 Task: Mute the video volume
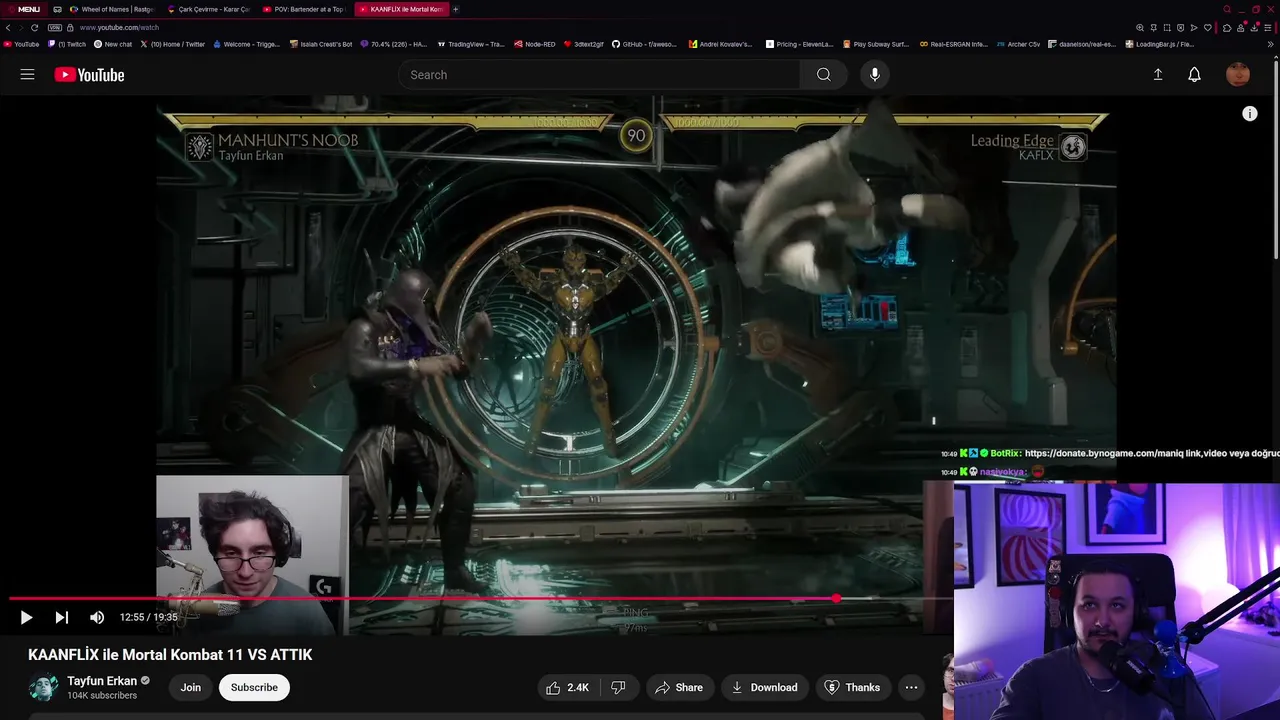[x=97, y=618]
